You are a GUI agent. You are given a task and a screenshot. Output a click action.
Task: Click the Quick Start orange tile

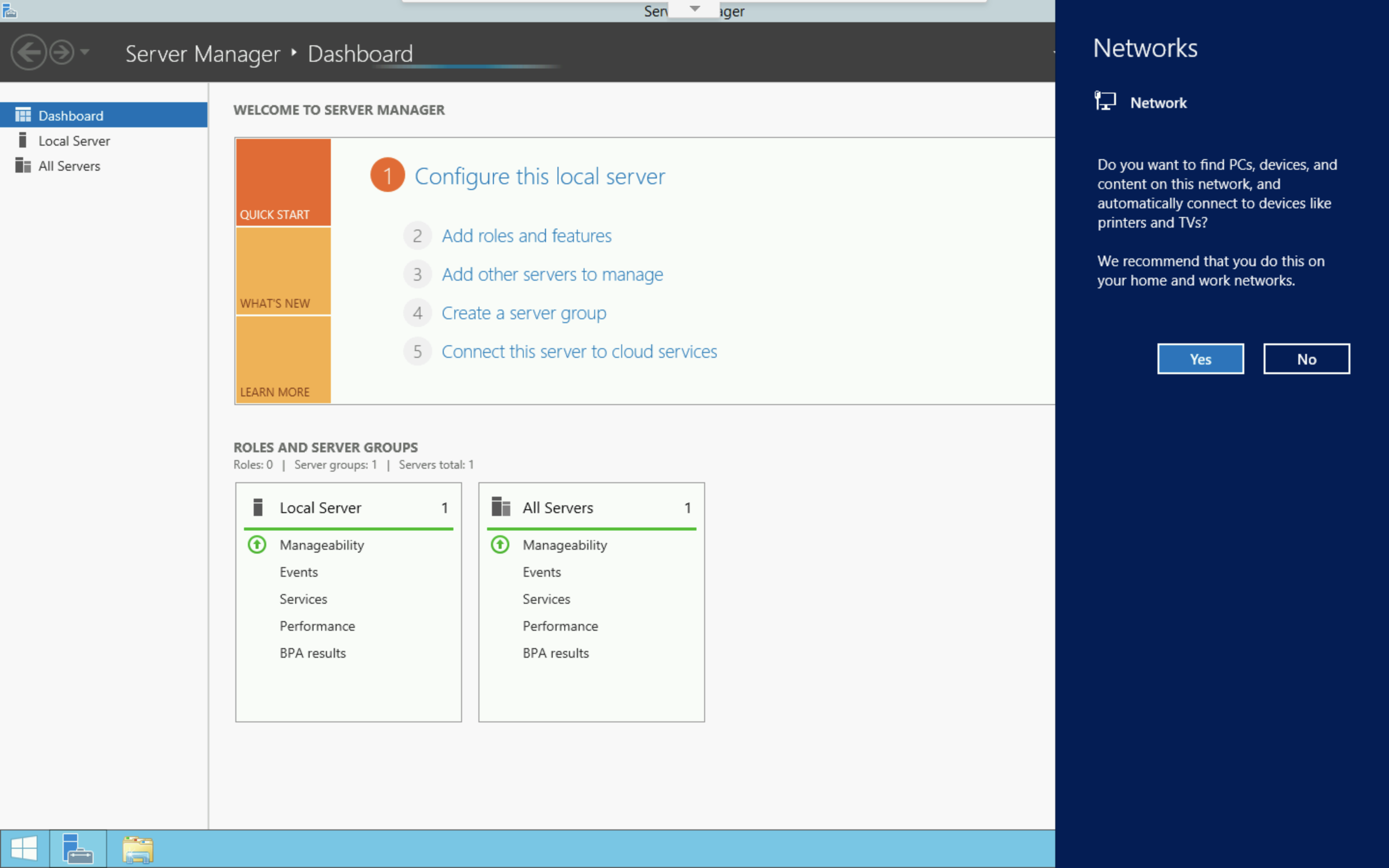click(283, 182)
